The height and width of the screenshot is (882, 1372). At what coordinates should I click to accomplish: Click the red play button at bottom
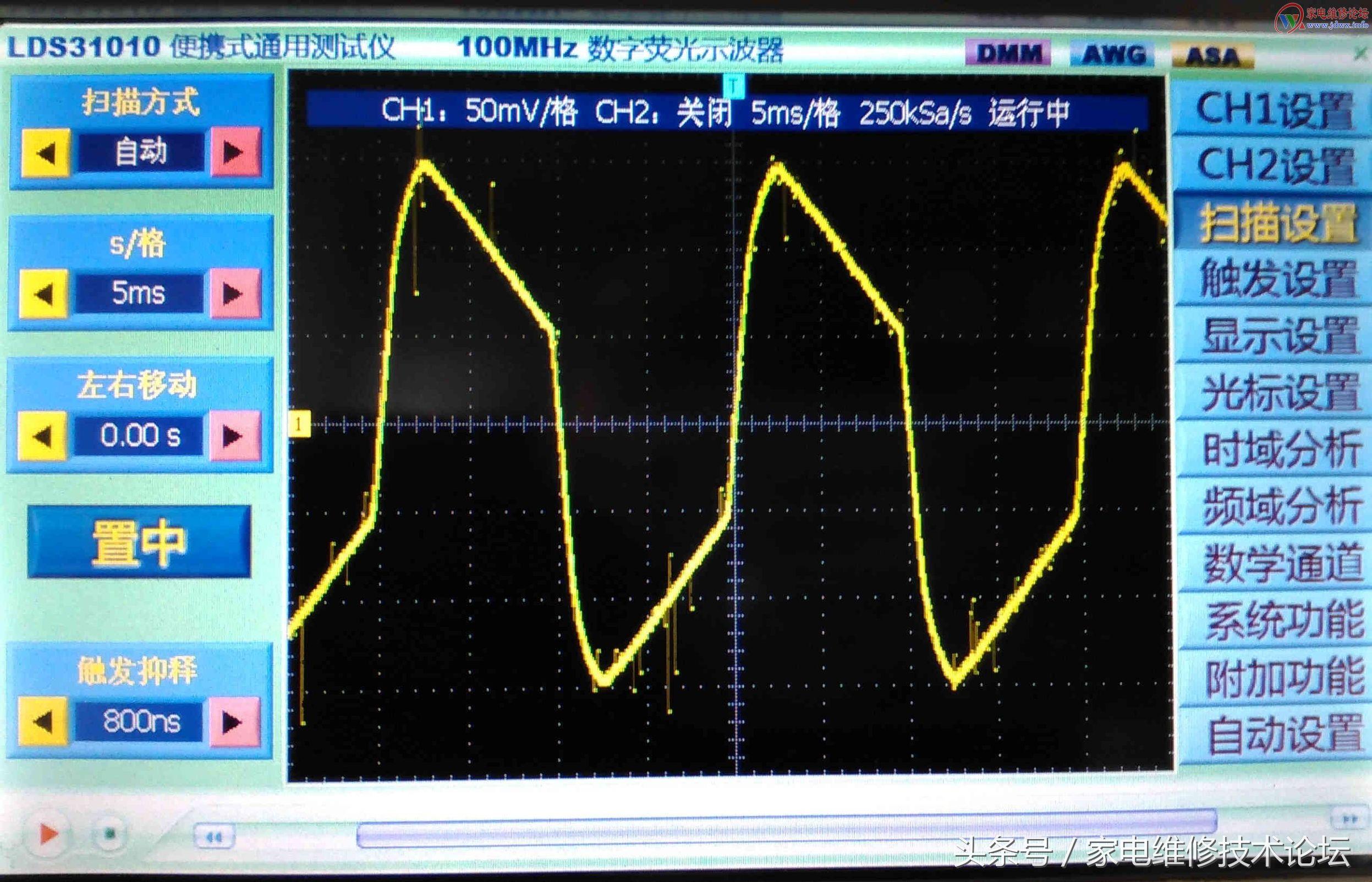tap(48, 834)
